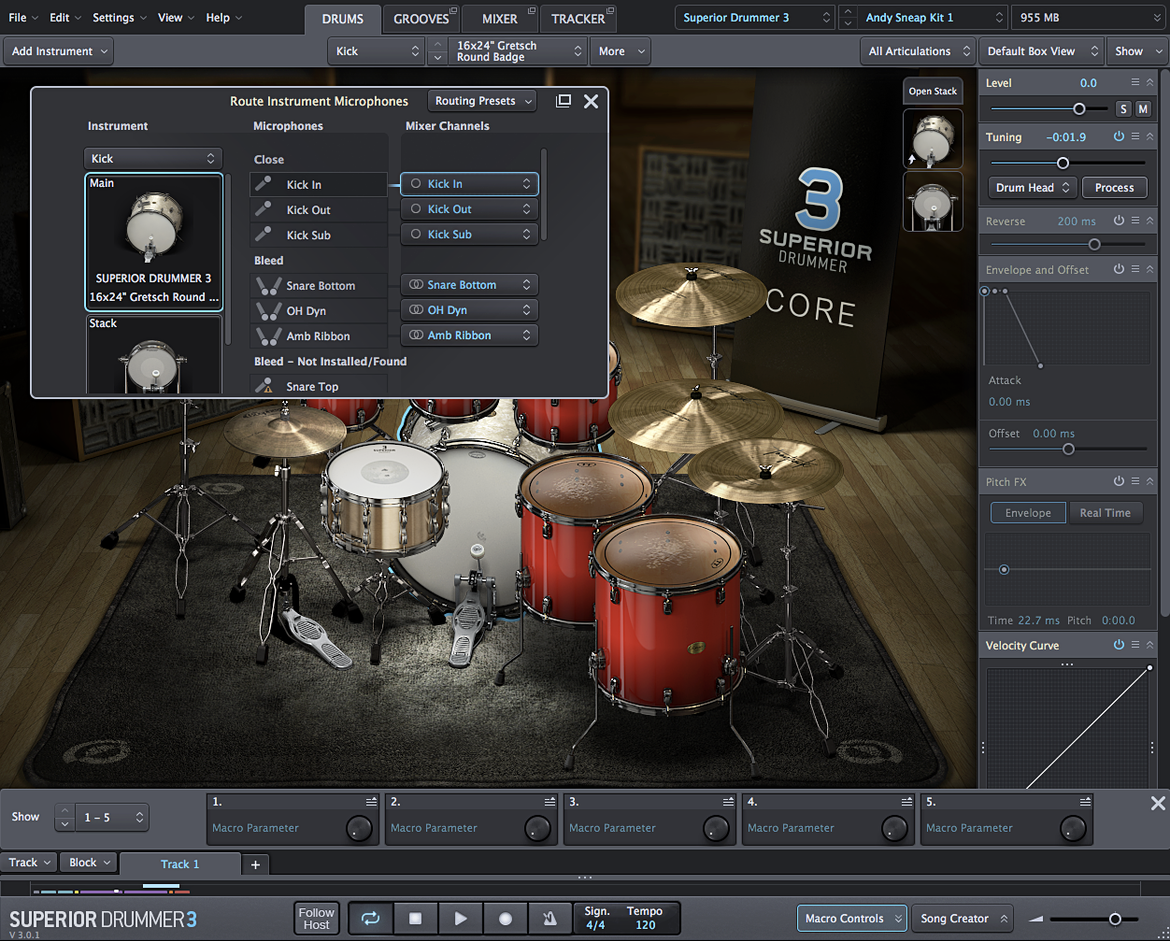Detach the Route Instrument Microphones window
The height and width of the screenshot is (941, 1170).
[563, 101]
